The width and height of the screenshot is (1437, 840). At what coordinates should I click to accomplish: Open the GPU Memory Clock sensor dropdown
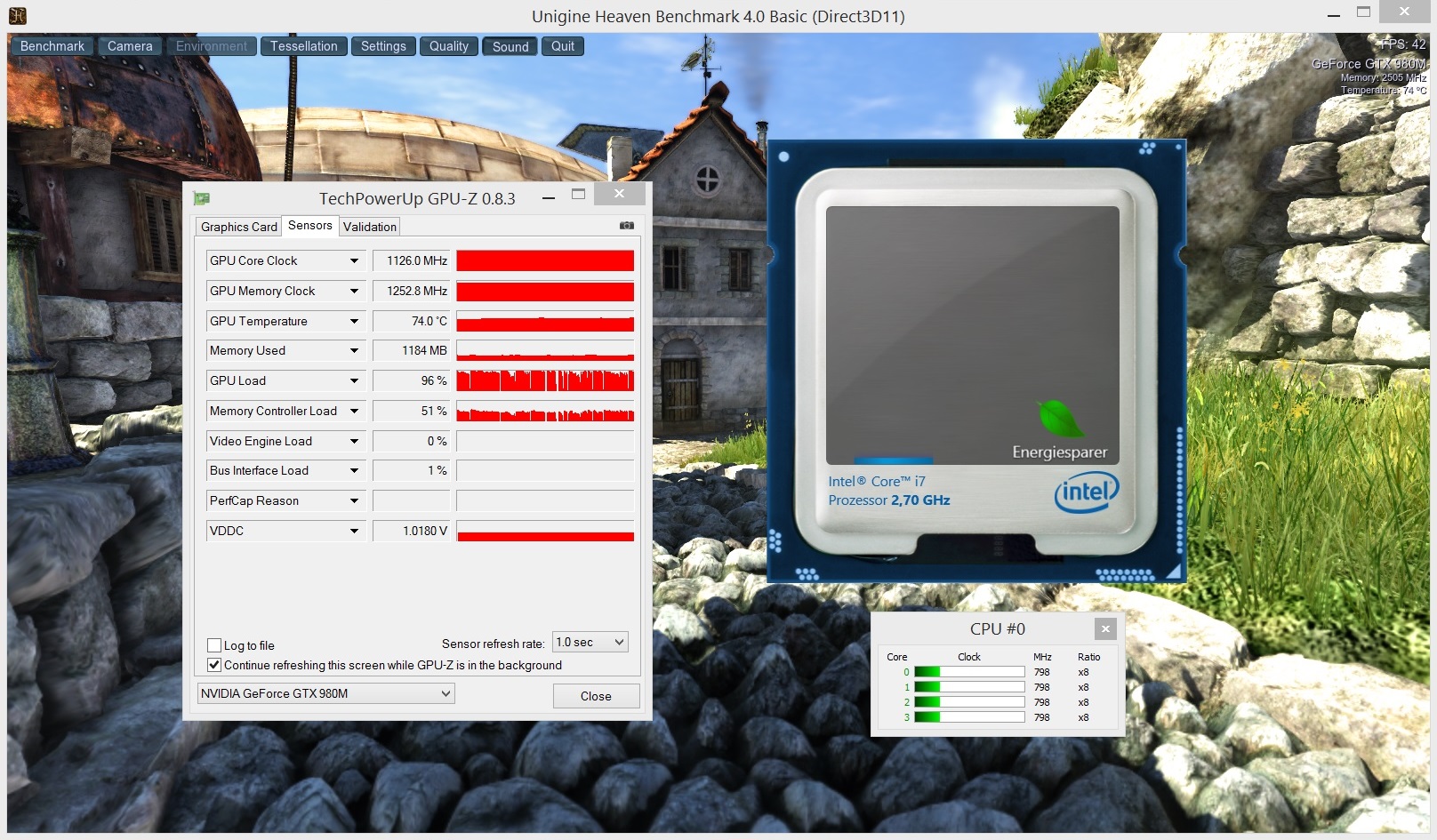[x=354, y=291]
